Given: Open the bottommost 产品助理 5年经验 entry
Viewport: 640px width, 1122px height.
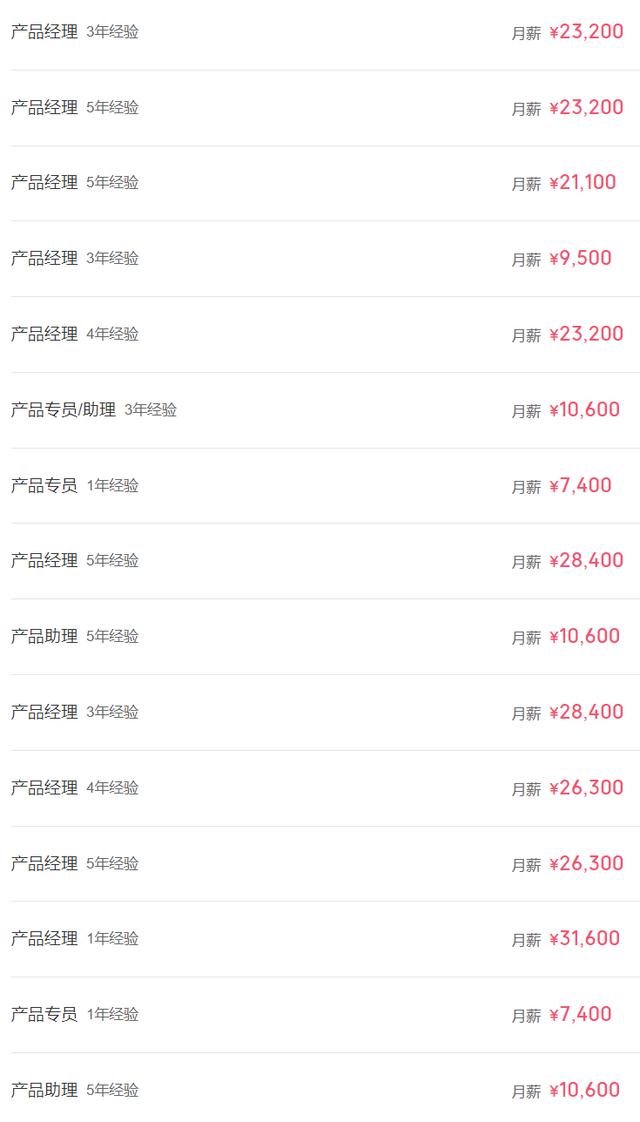Looking at the screenshot, I should coord(44,1091).
